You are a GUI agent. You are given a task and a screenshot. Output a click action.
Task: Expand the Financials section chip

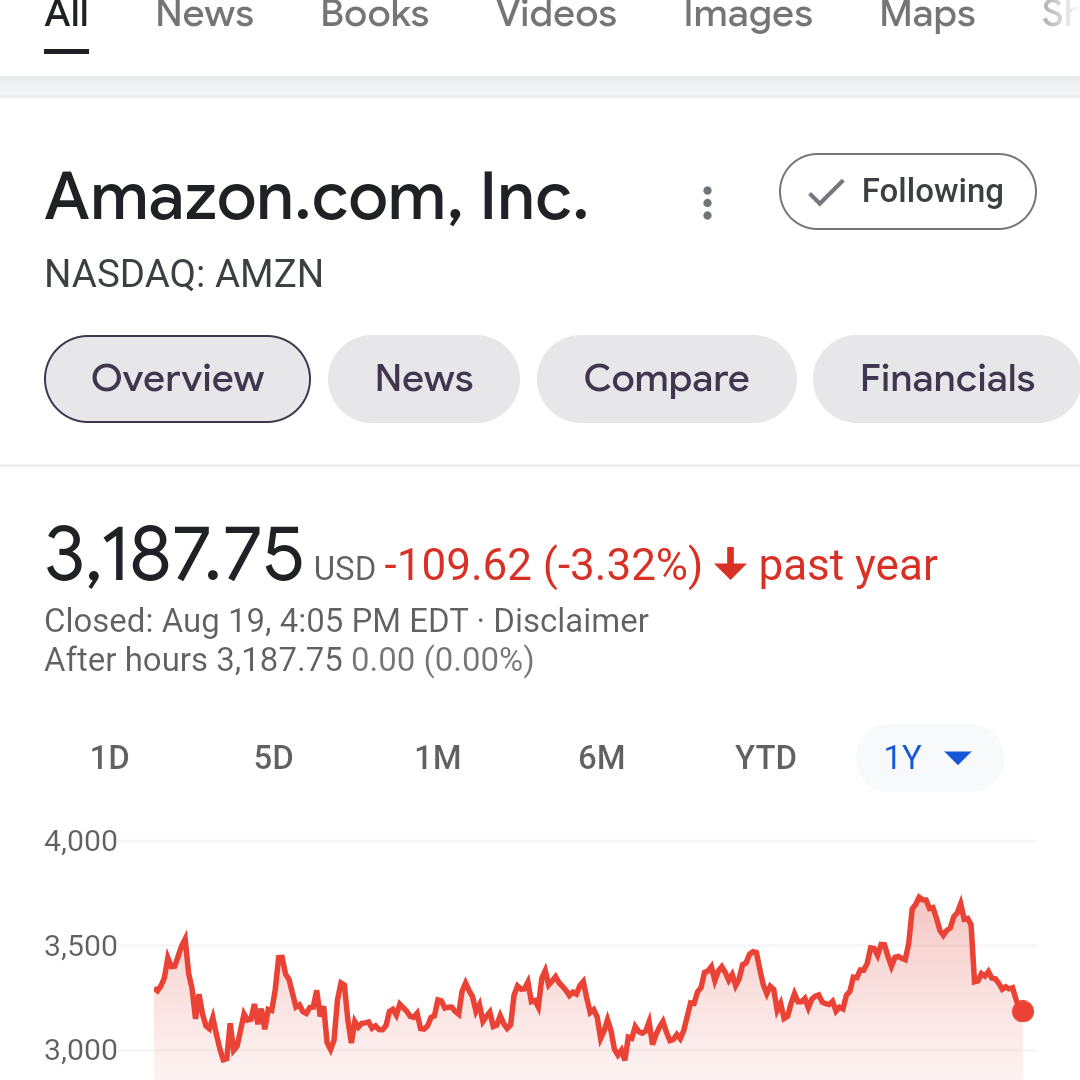pos(946,378)
